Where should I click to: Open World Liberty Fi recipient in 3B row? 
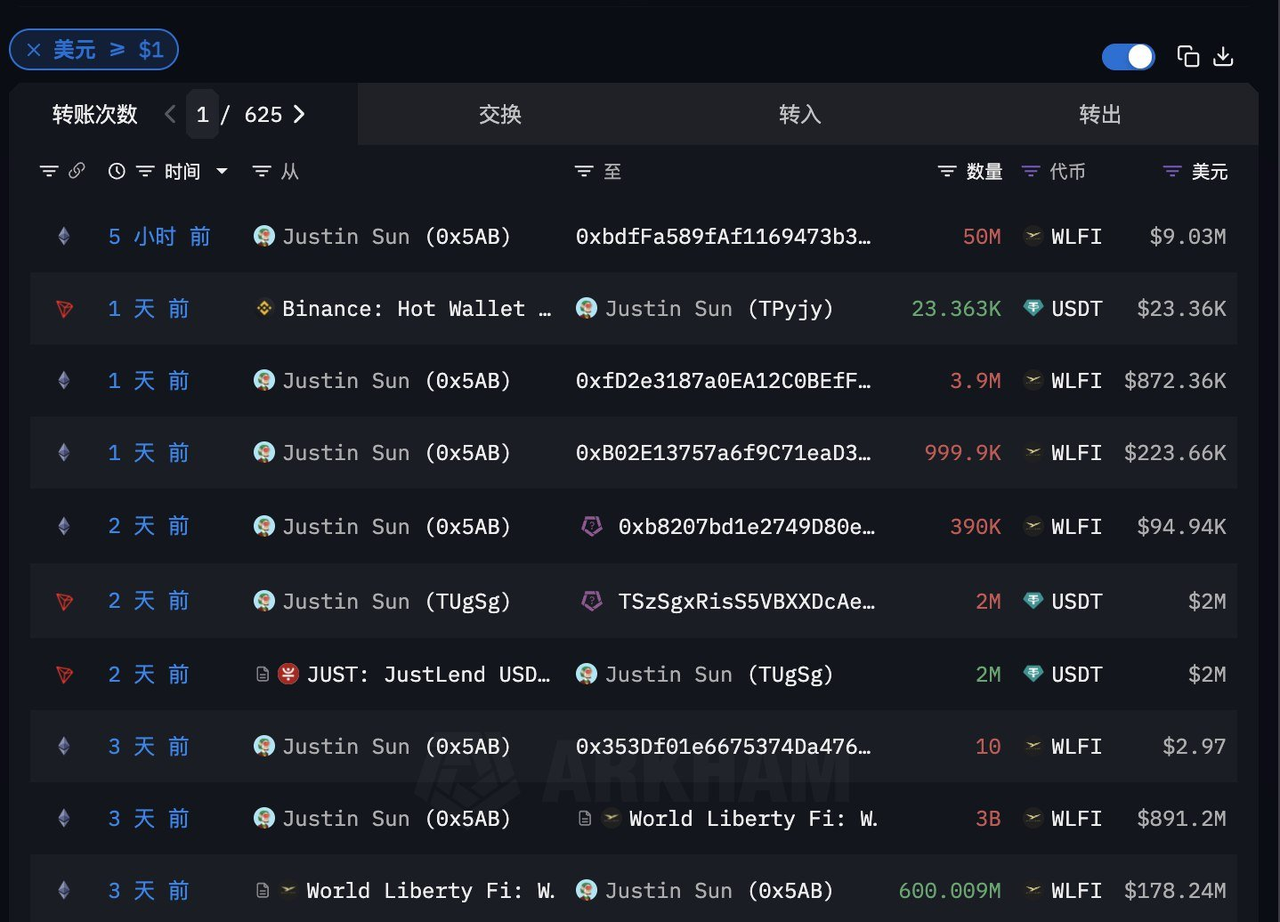(753, 819)
